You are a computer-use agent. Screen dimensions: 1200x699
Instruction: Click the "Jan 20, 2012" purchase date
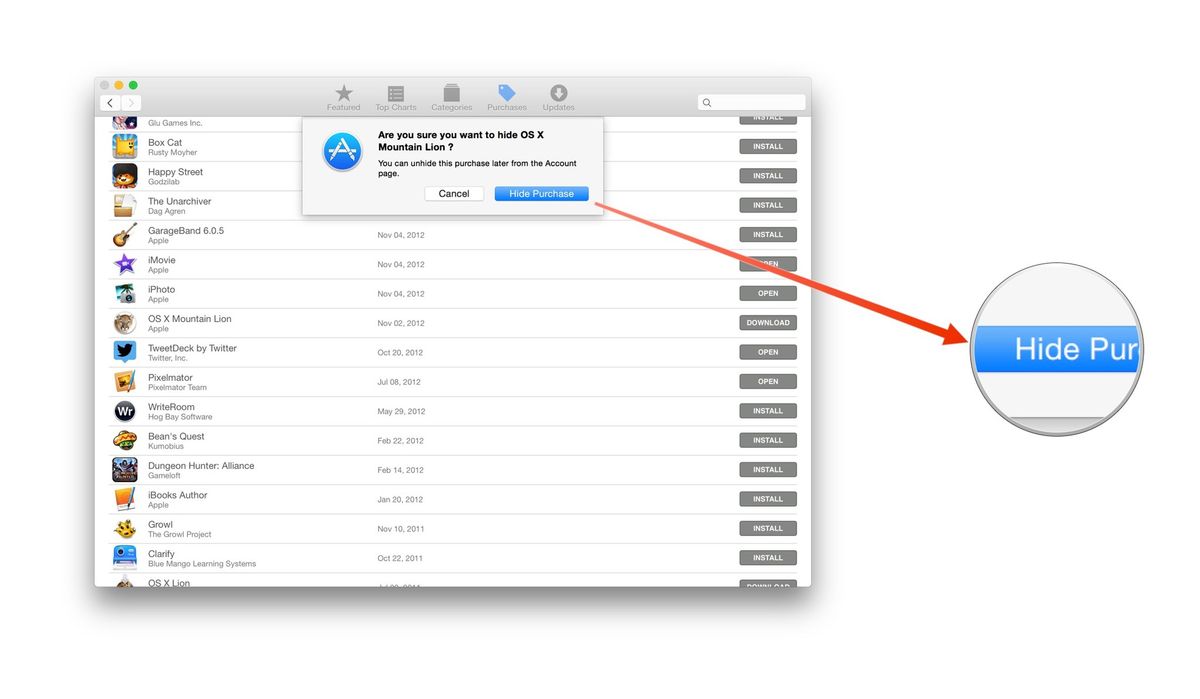(400, 499)
